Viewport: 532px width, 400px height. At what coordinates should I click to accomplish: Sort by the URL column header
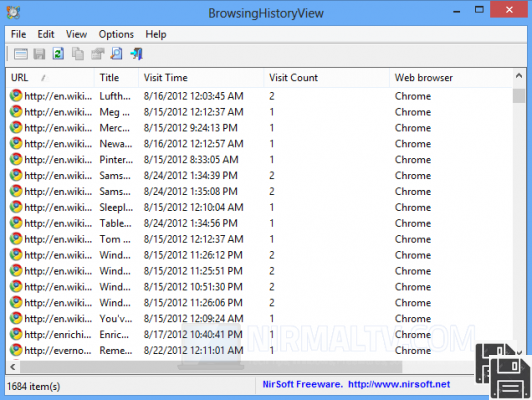[50, 78]
